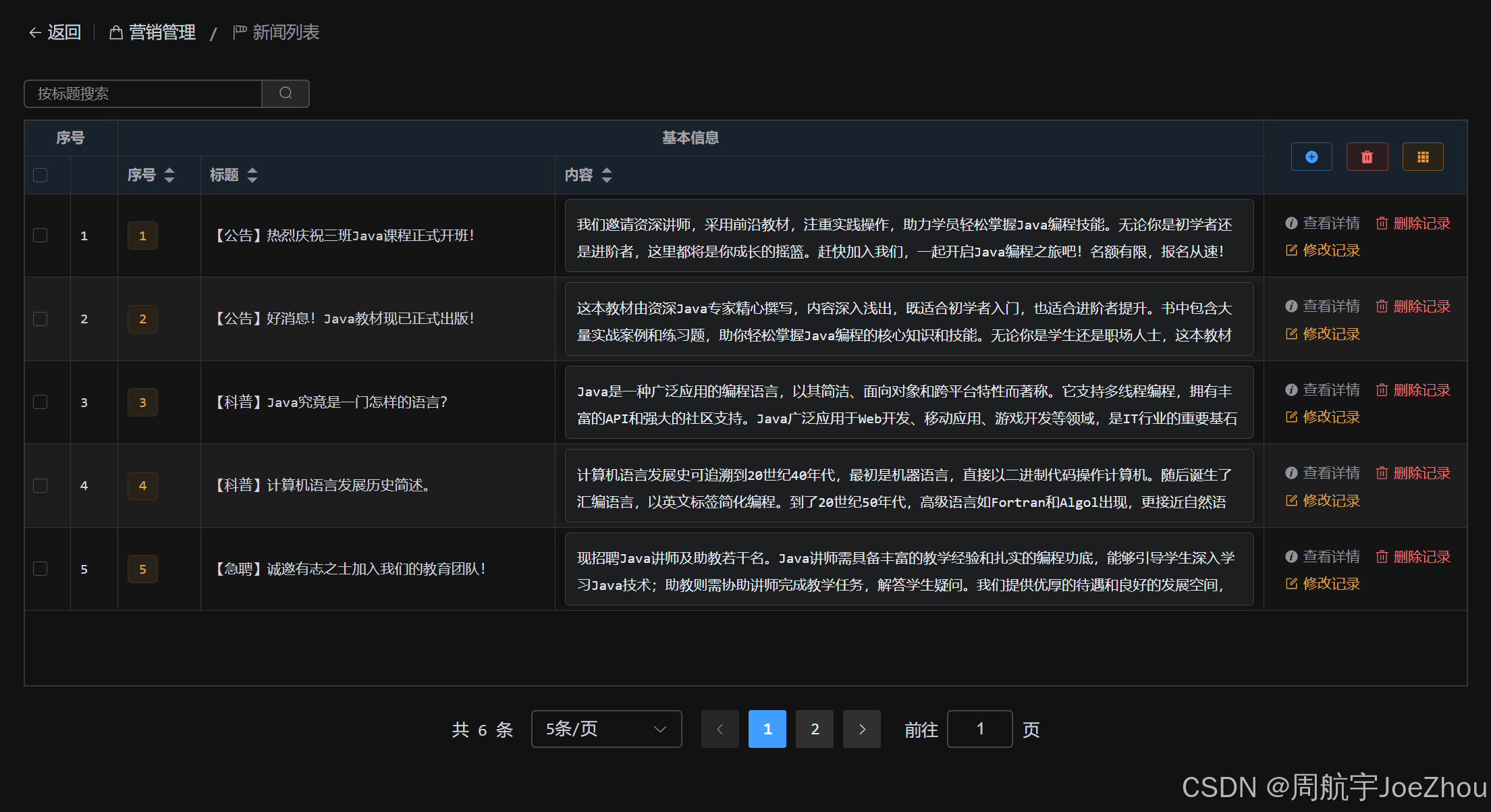Select page 2 in pagination

tap(815, 729)
